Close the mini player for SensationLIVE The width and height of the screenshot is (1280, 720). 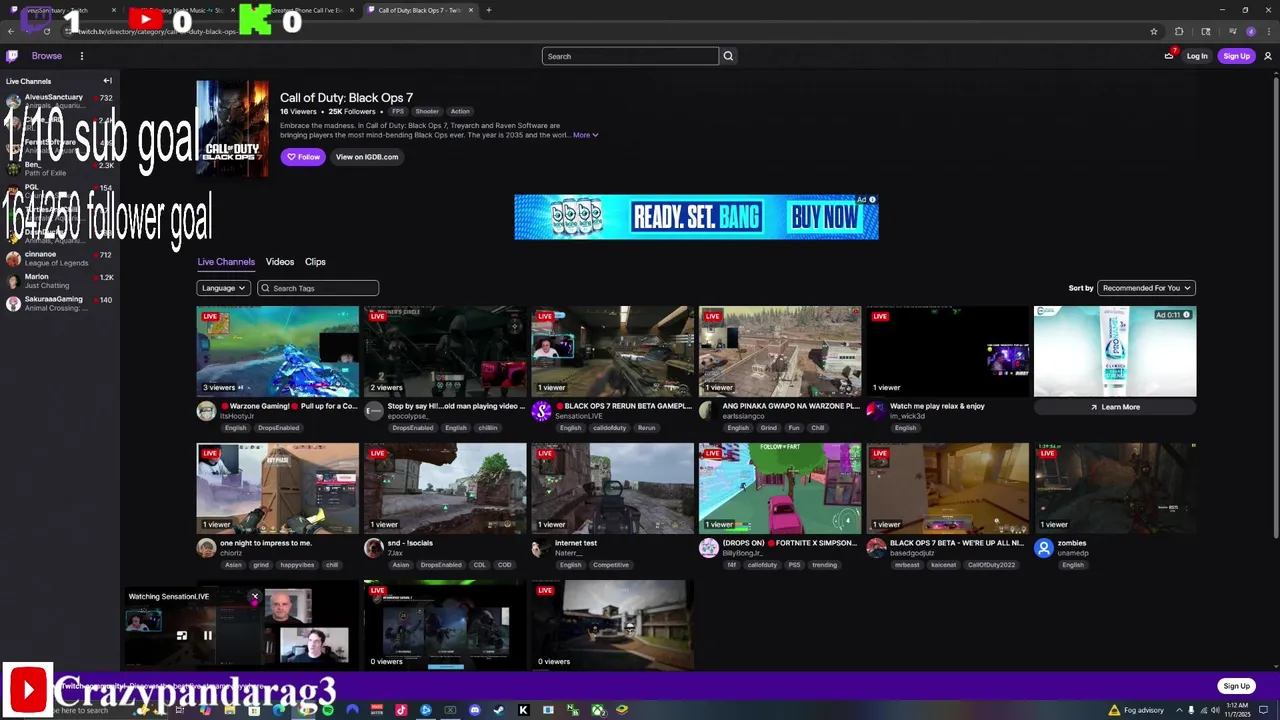255,597
